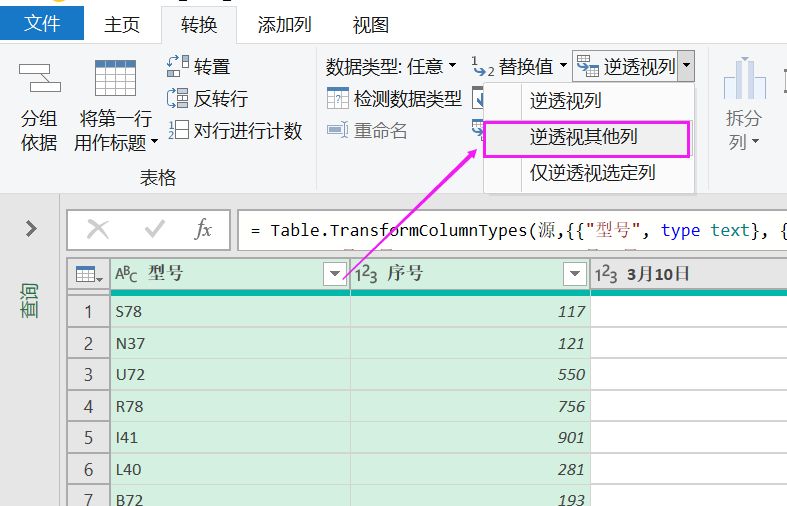The width and height of the screenshot is (787, 506).
Task: Click cell 756 in 序号 column
Action: point(470,406)
